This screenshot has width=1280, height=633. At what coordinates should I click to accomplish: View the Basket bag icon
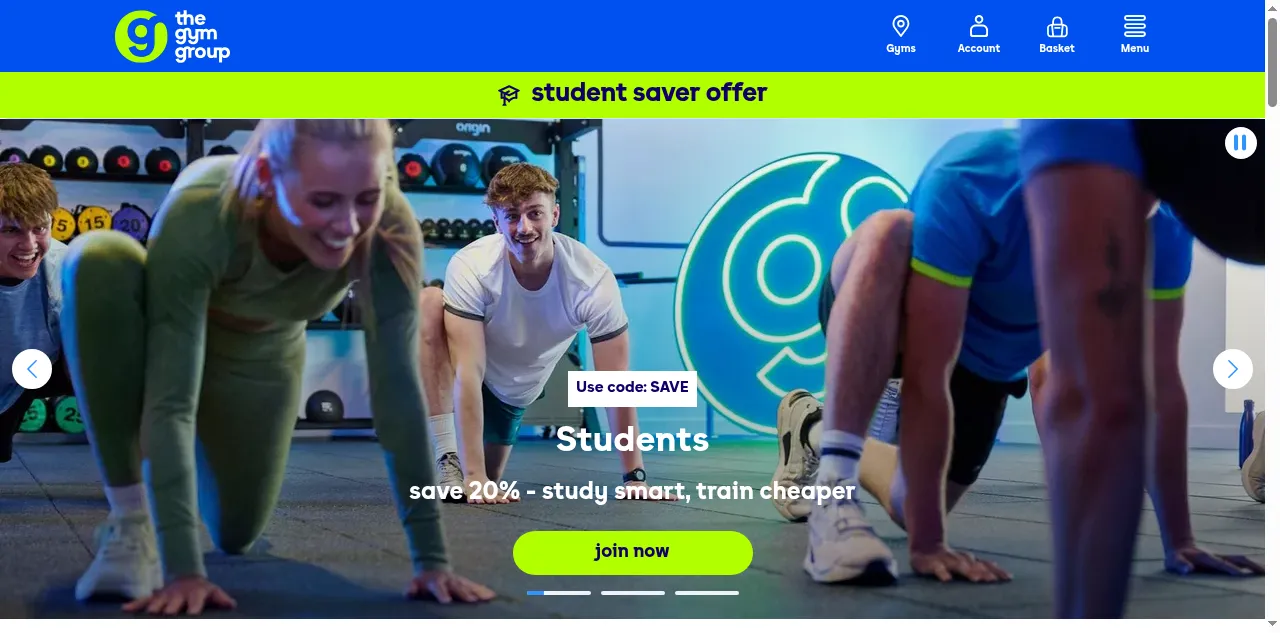tap(1057, 27)
